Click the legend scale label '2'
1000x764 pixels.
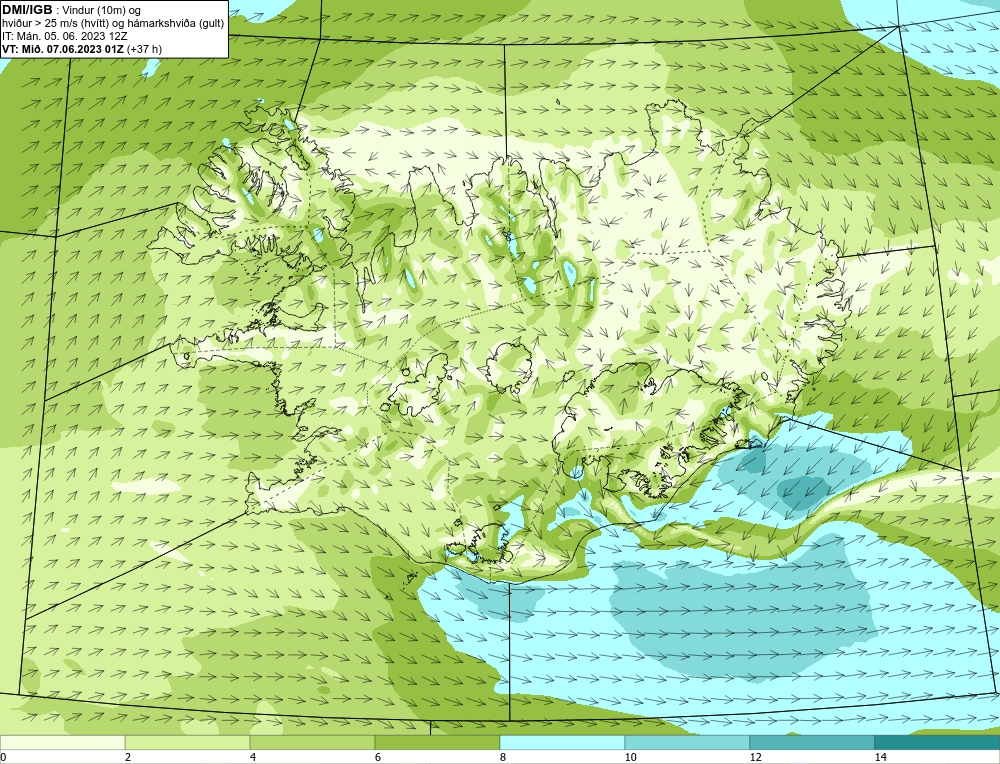point(128,757)
